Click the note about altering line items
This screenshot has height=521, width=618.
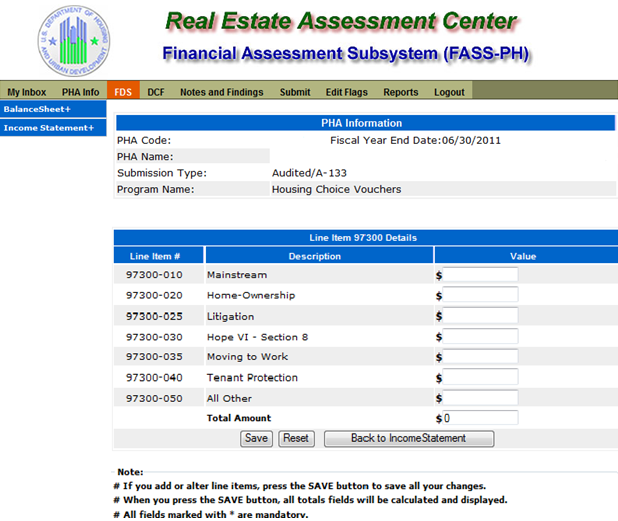click(300, 486)
